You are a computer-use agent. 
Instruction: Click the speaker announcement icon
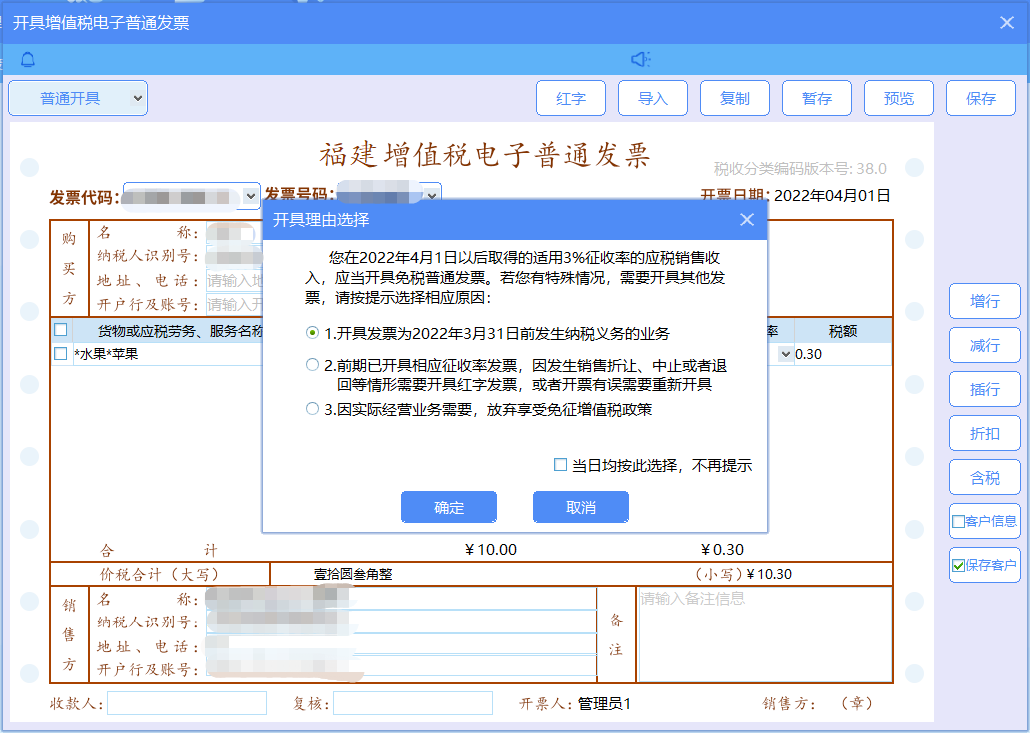tap(640, 60)
